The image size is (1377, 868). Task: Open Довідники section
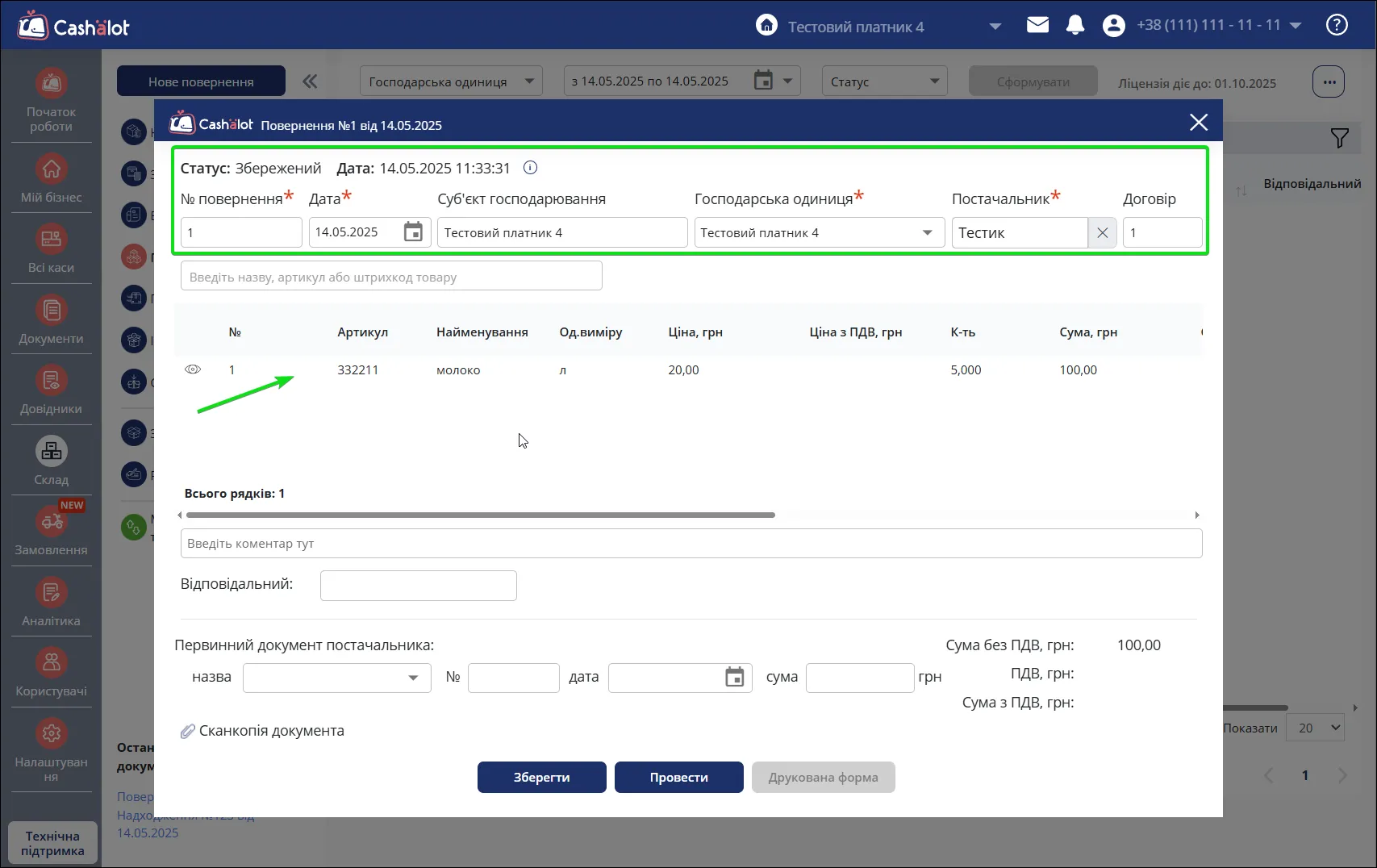51,390
